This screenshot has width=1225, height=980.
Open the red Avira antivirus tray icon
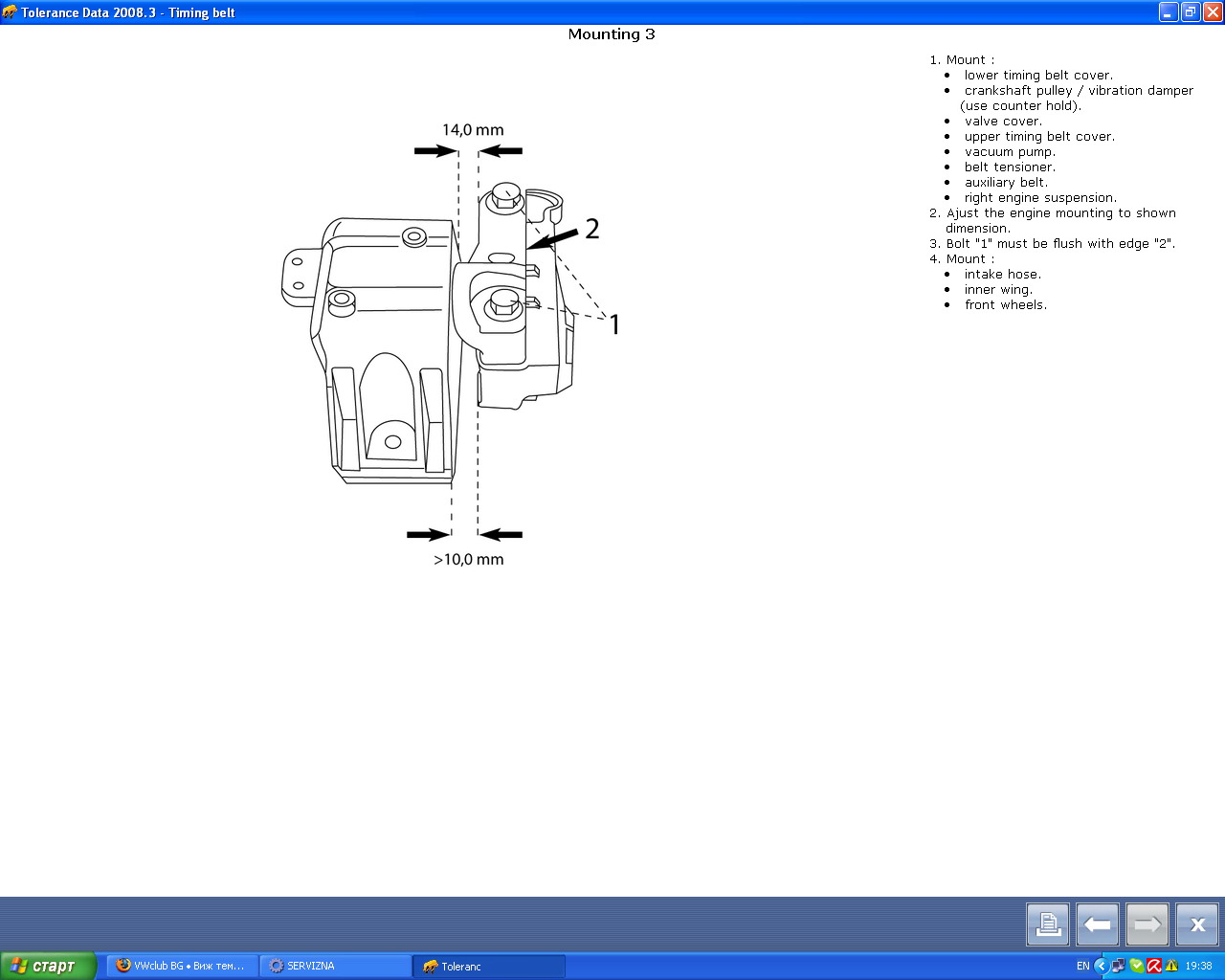tap(1154, 966)
